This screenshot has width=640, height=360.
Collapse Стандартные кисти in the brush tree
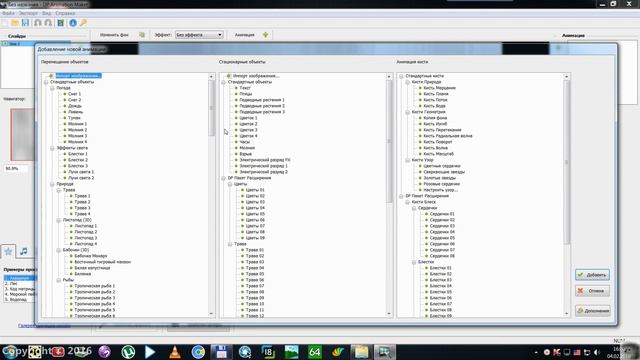pyautogui.click(x=401, y=76)
